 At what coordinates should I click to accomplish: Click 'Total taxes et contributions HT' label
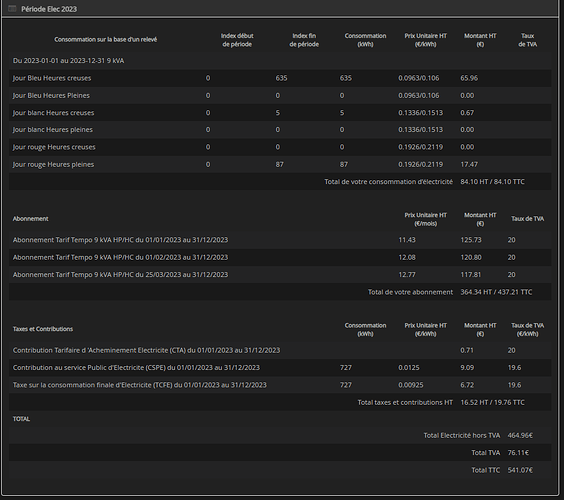pyautogui.click(x=405, y=402)
